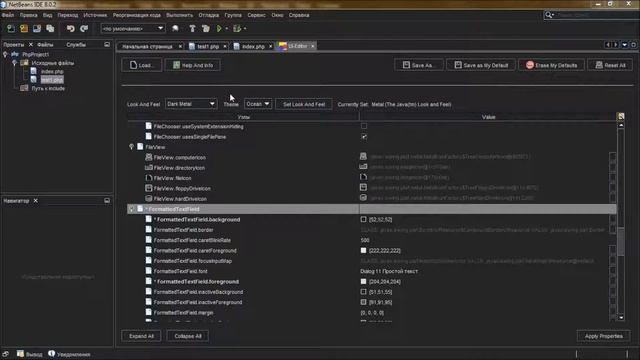Image resolution: width=640 pixels, height=360 pixels.
Task: Click the FileView.directoryIcon value icon
Action: [363, 167]
